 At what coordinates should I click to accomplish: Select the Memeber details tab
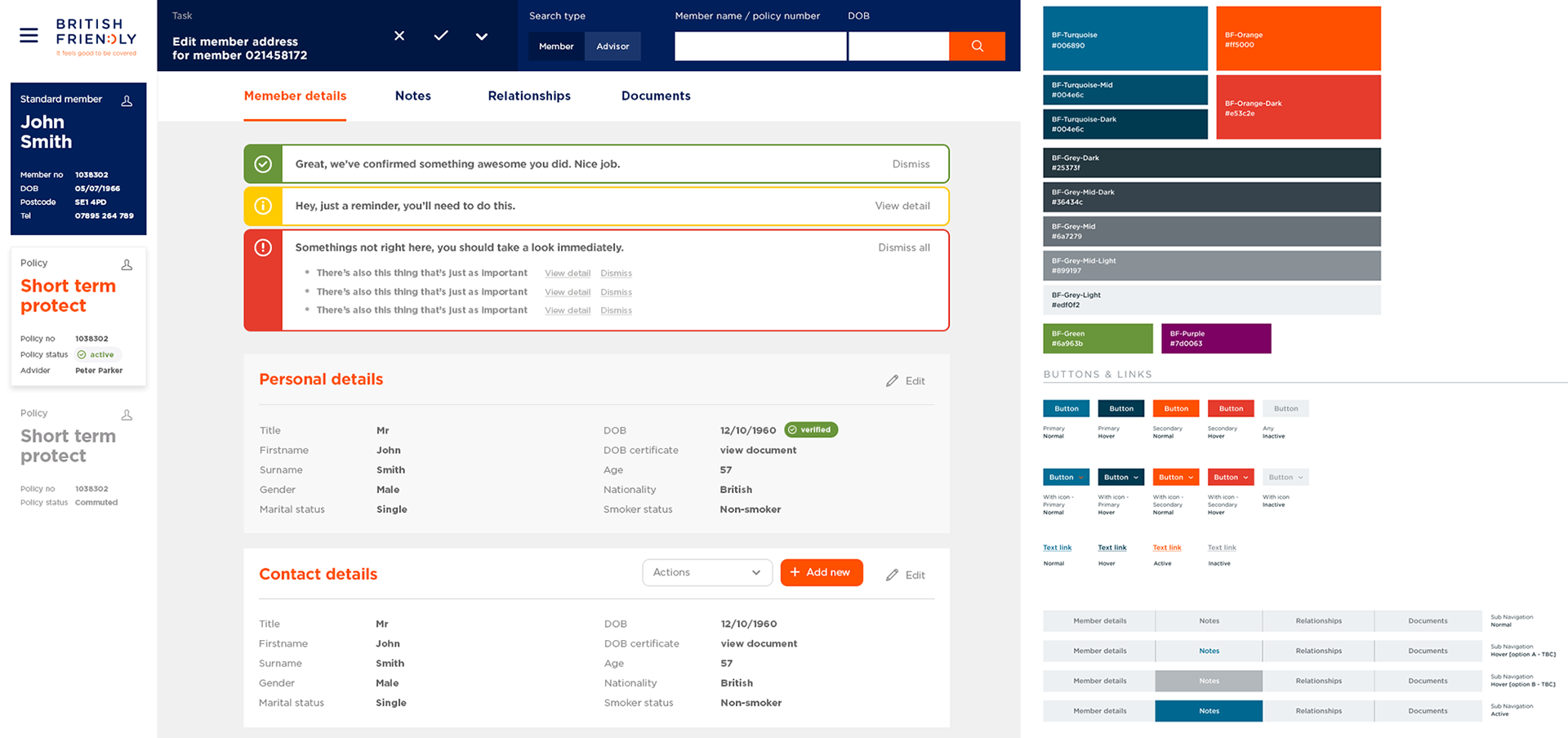click(295, 96)
